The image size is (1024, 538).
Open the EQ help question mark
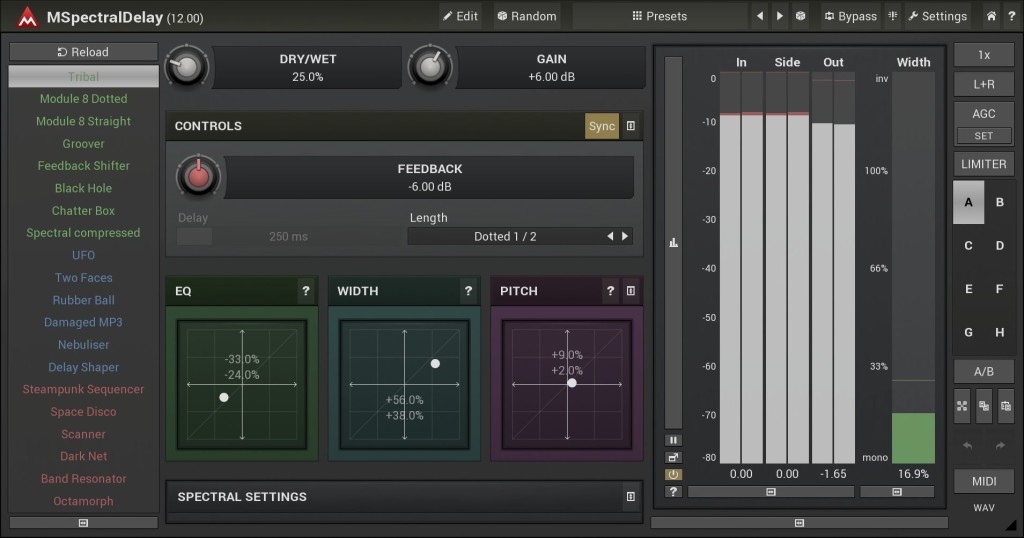(x=306, y=291)
